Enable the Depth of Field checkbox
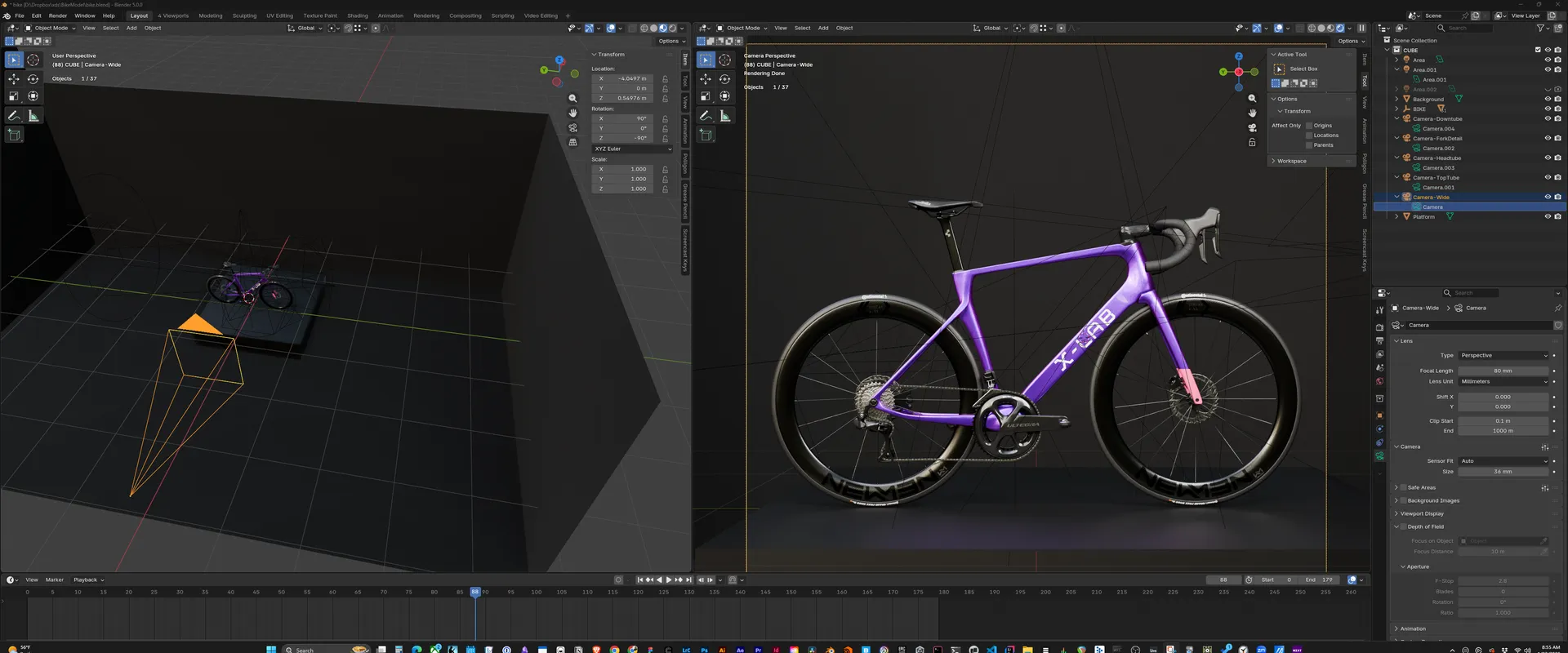The image size is (1568, 653). pyautogui.click(x=1403, y=526)
